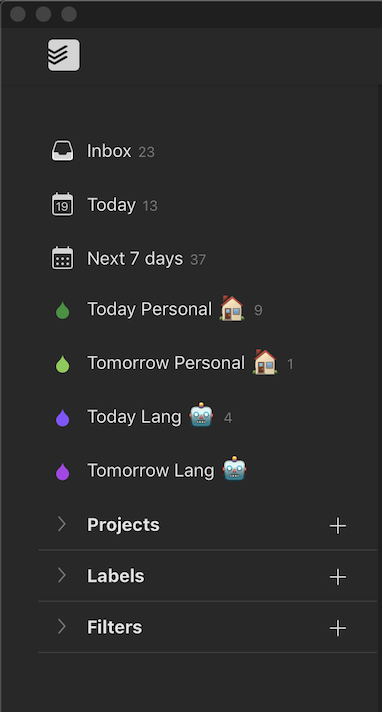382x712 pixels.
Task: Click the dark green Today Personal droplet
Action: click(63, 311)
